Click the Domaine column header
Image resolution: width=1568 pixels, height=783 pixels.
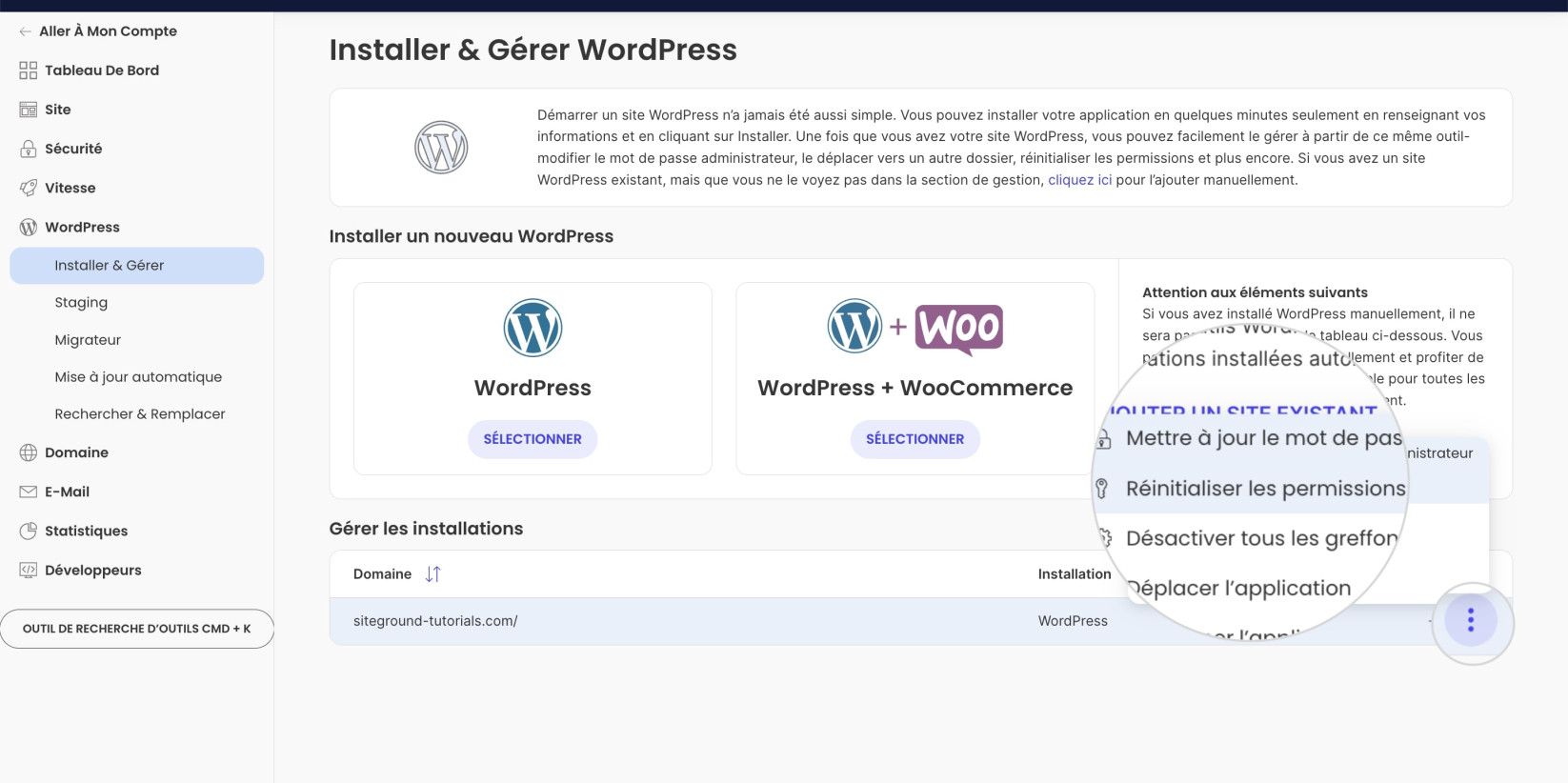382,573
